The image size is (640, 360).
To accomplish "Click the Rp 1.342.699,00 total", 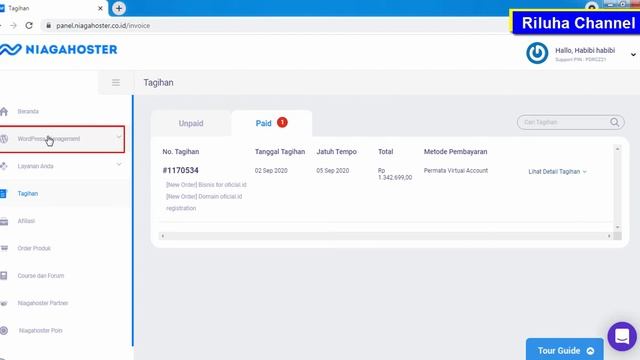I will click(395, 174).
